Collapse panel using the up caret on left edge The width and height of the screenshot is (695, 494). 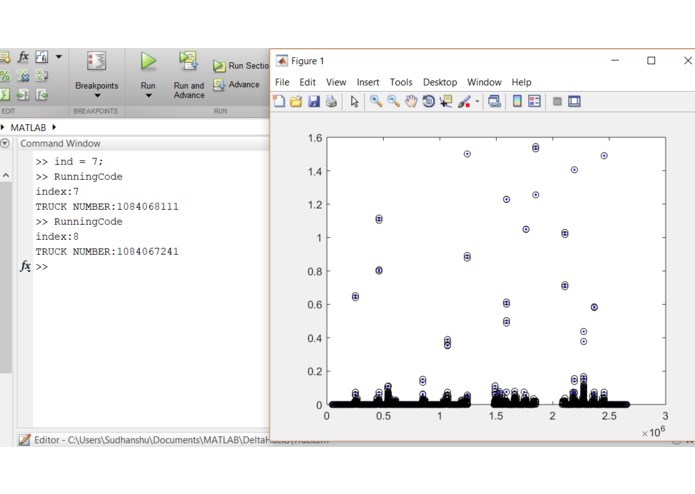pos(6,175)
